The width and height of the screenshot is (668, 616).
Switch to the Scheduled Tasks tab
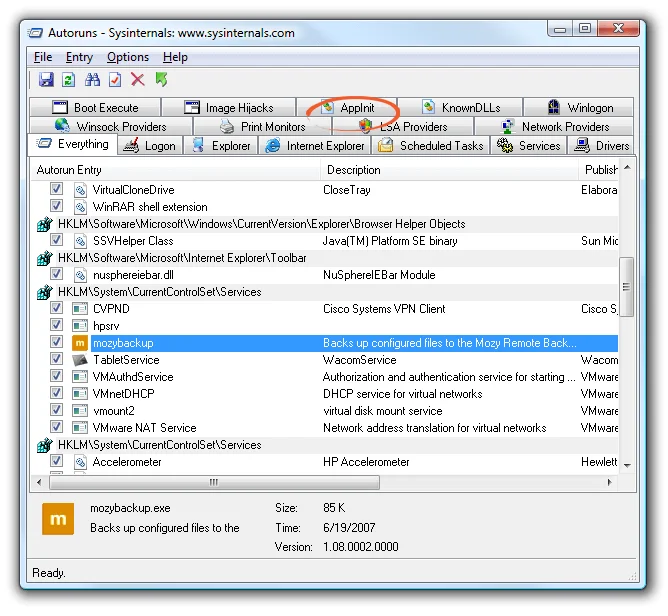click(x=431, y=146)
